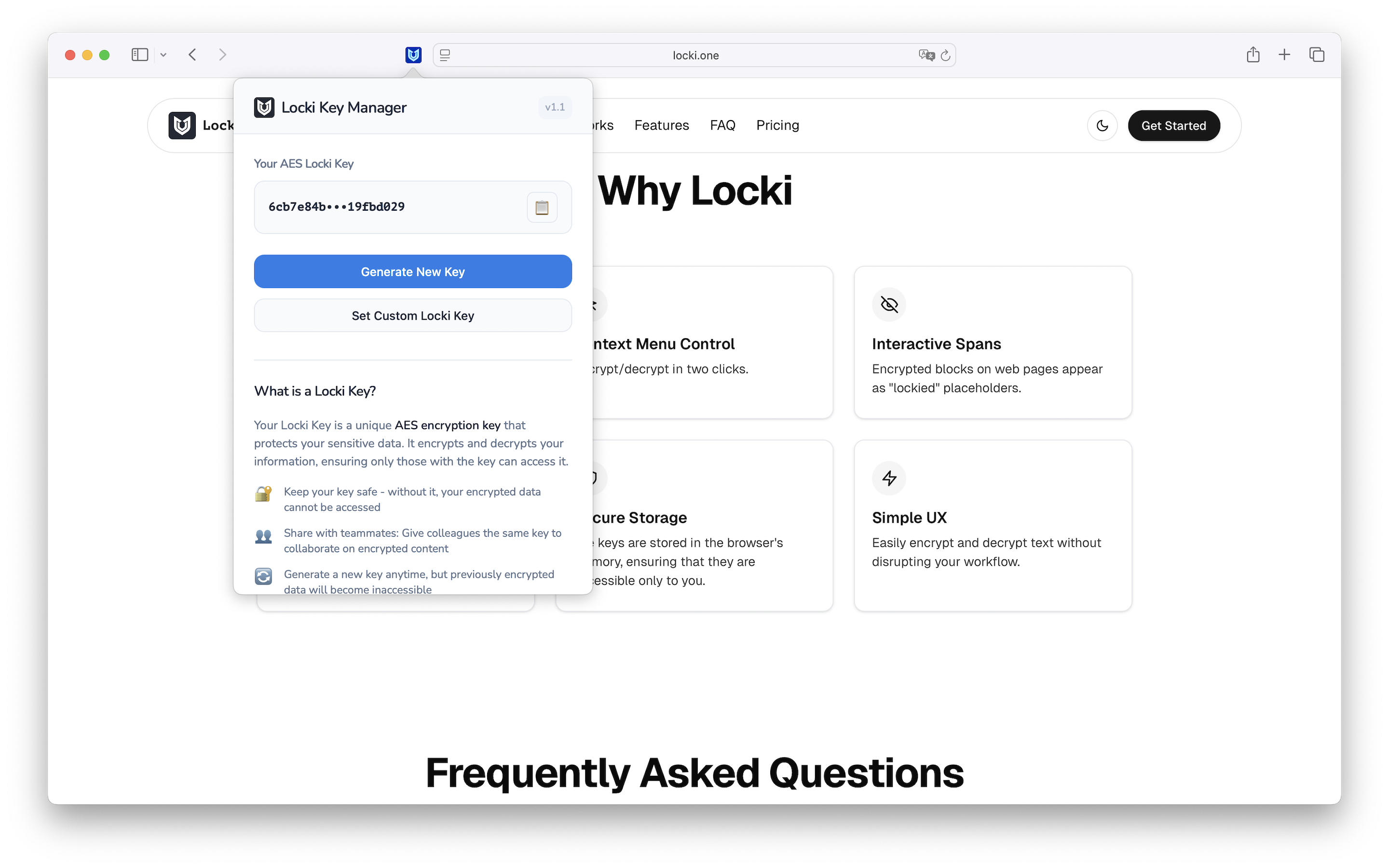Click Set Custom Locki Key button

pos(413,316)
